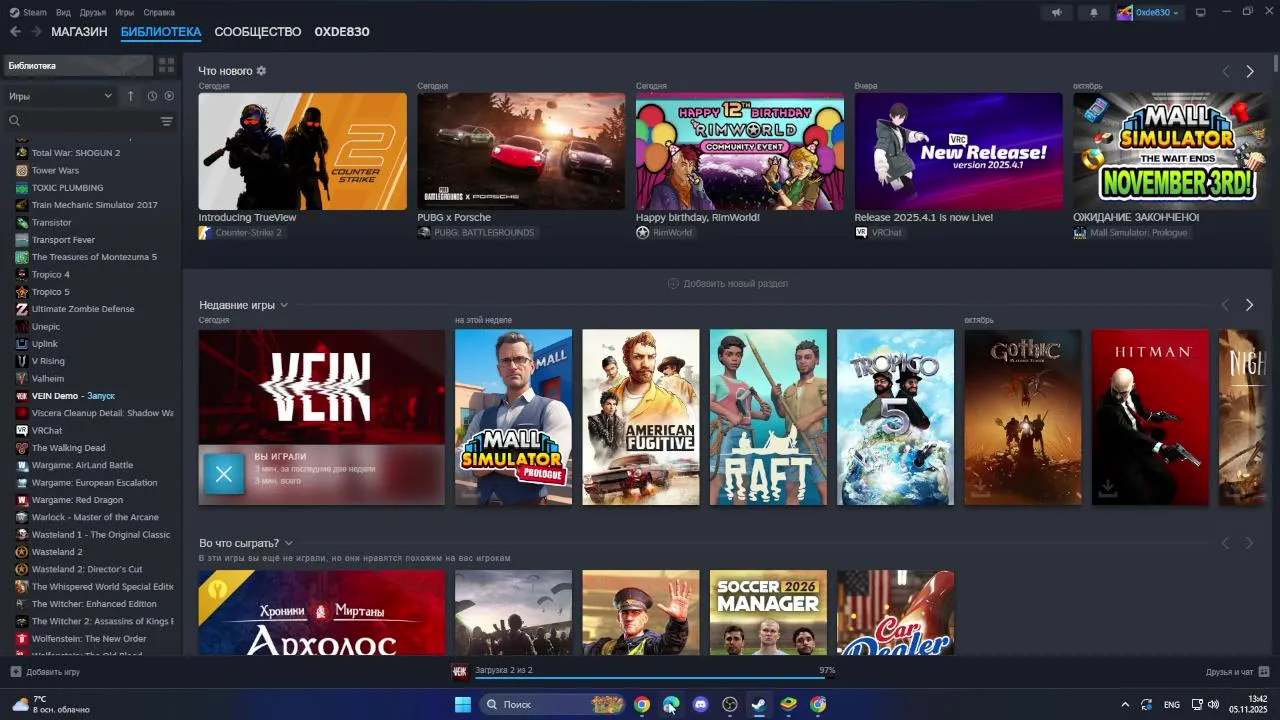Open advanced library filters icon
Viewport: 1280px width, 720px height.
(x=167, y=121)
